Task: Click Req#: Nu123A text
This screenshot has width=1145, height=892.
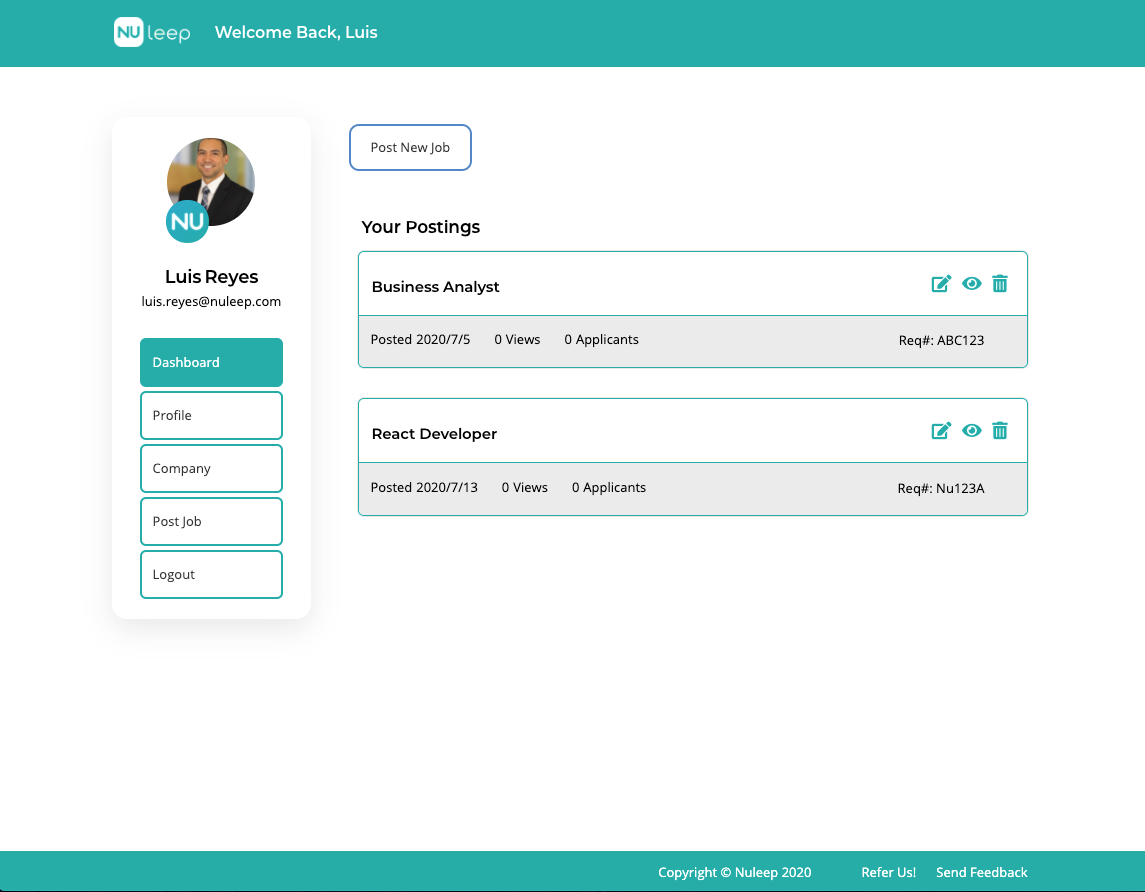Action: click(x=941, y=488)
